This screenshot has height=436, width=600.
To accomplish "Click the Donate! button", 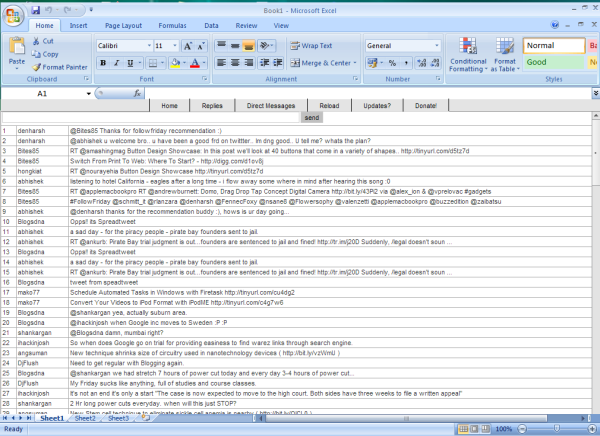I will (426, 106).
